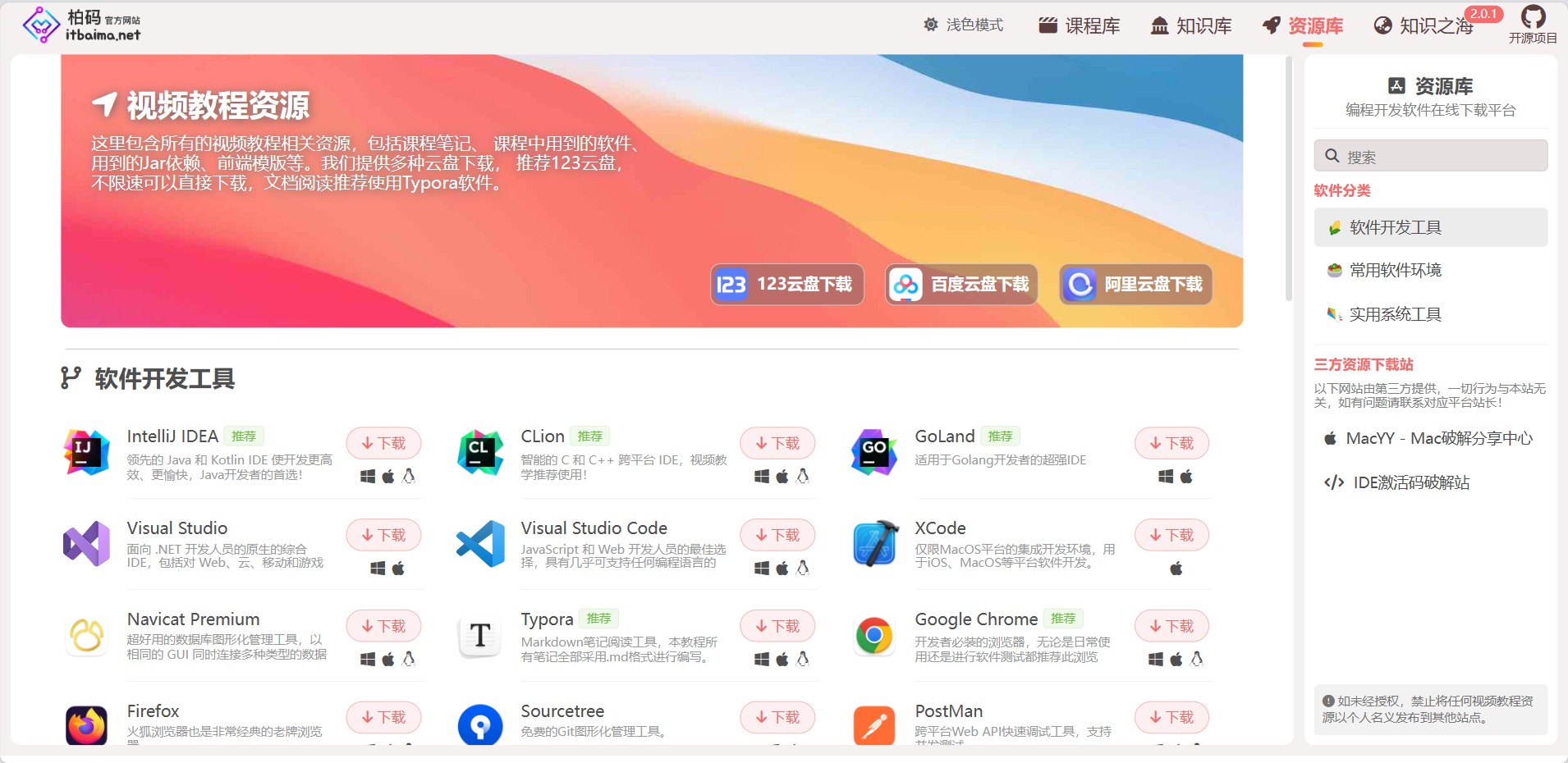Click the Apple icon under IntelliJ IDEA
The height and width of the screenshot is (763, 1568).
(388, 477)
